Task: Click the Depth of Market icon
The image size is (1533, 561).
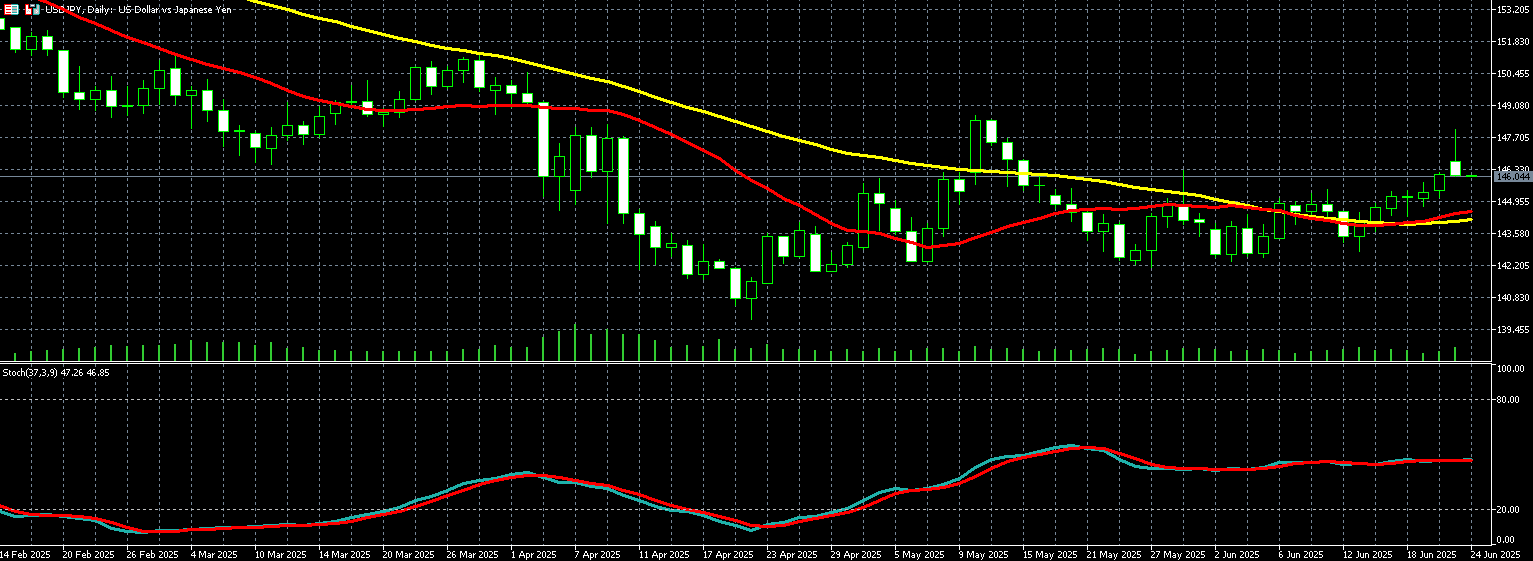Action: tap(33, 9)
